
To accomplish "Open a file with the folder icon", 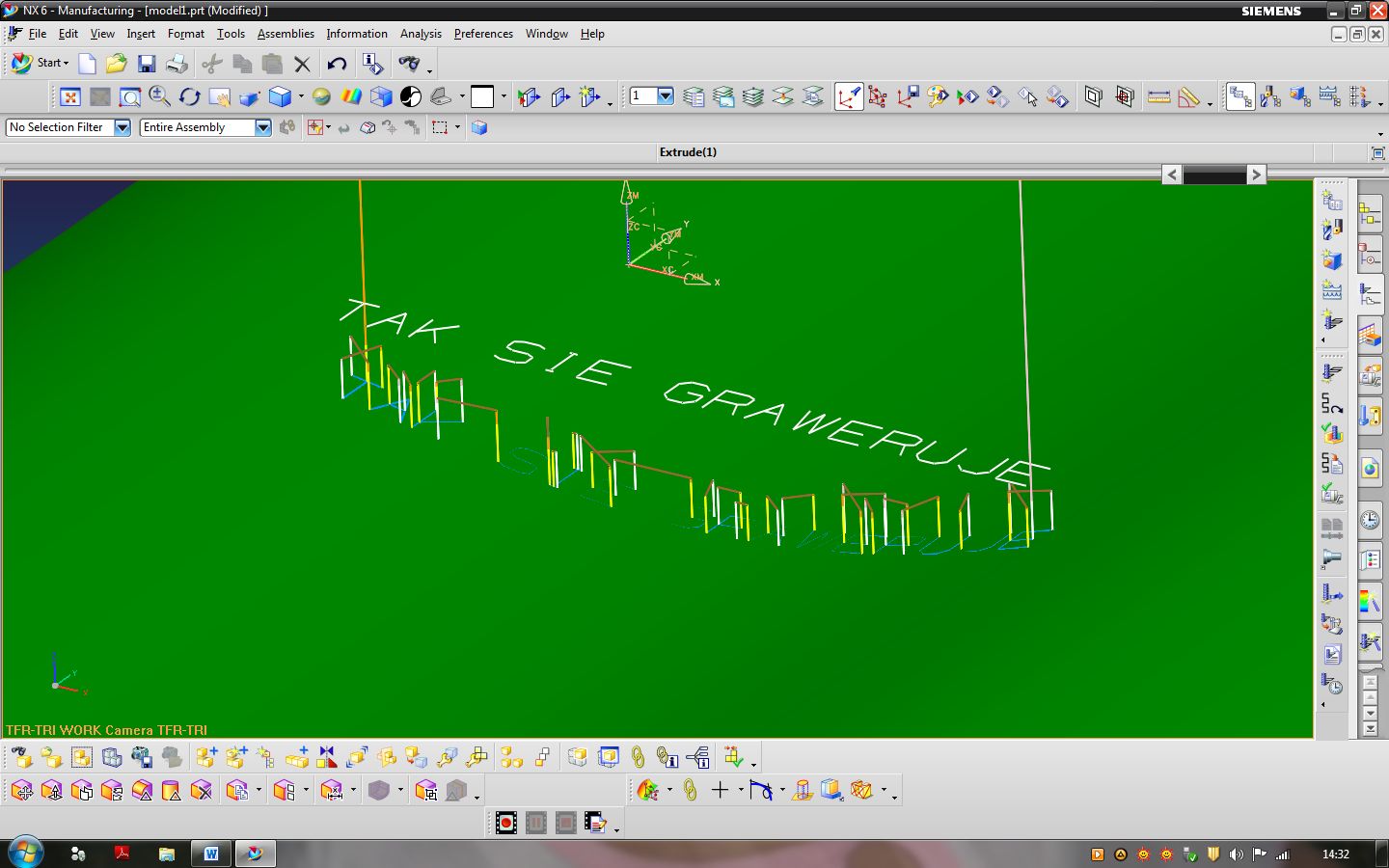I will 116,64.
